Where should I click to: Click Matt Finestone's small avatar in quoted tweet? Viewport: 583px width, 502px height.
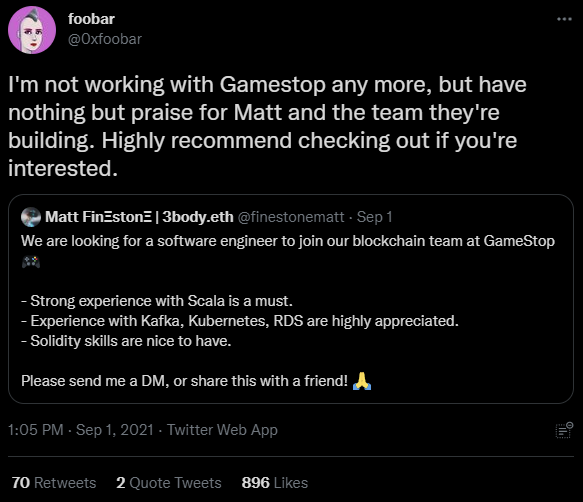31,217
